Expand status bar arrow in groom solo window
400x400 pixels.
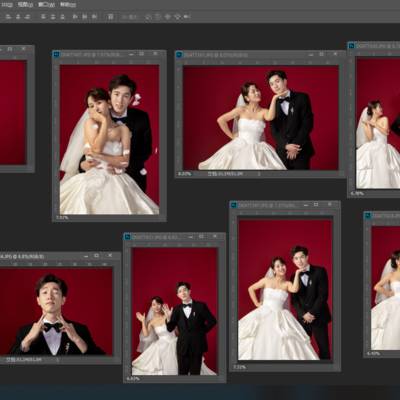[57, 360]
